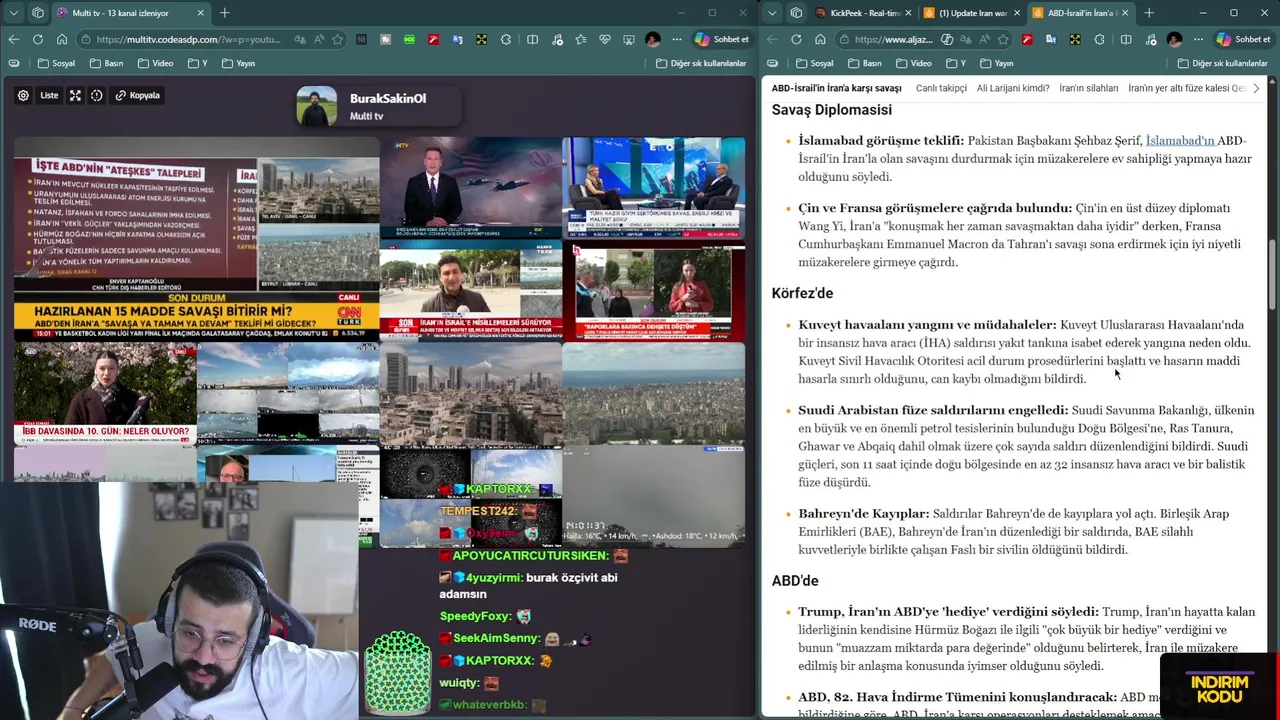Screen dimensions: 1280x720
Task: Open new tab in the right browser
Action: (x=1149, y=13)
